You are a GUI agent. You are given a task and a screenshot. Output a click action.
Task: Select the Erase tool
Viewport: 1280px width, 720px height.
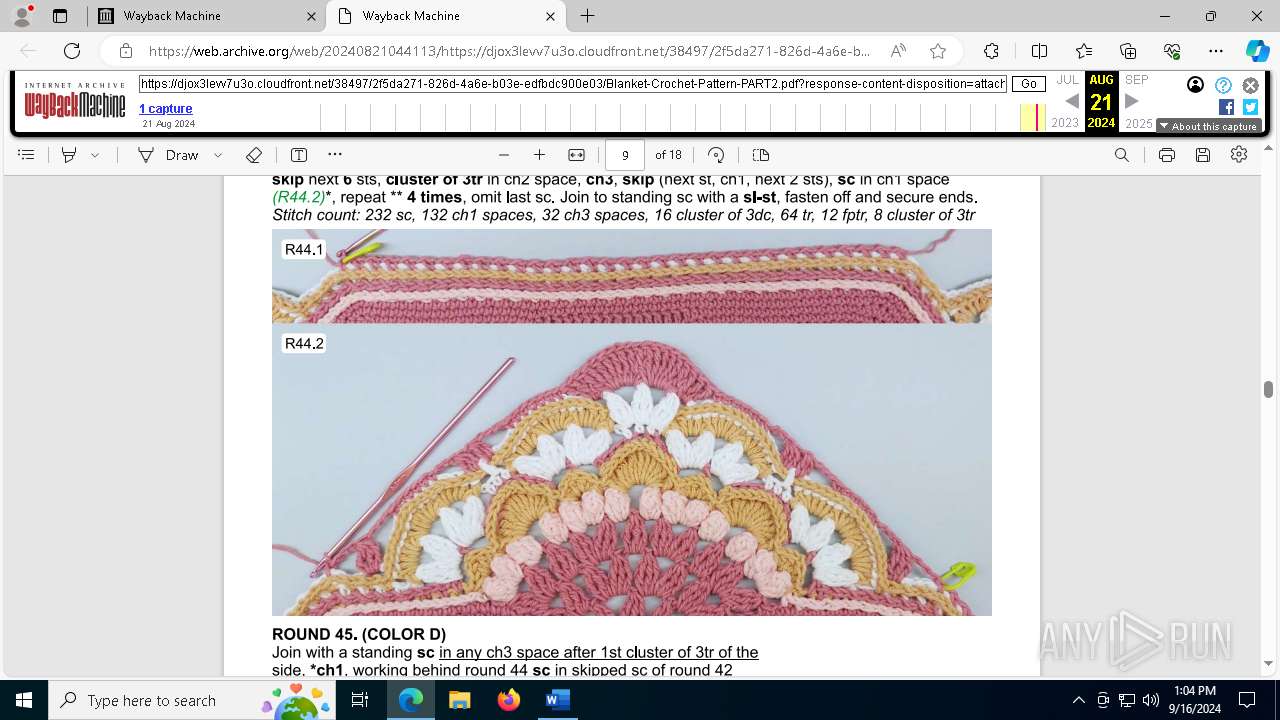tap(254, 155)
